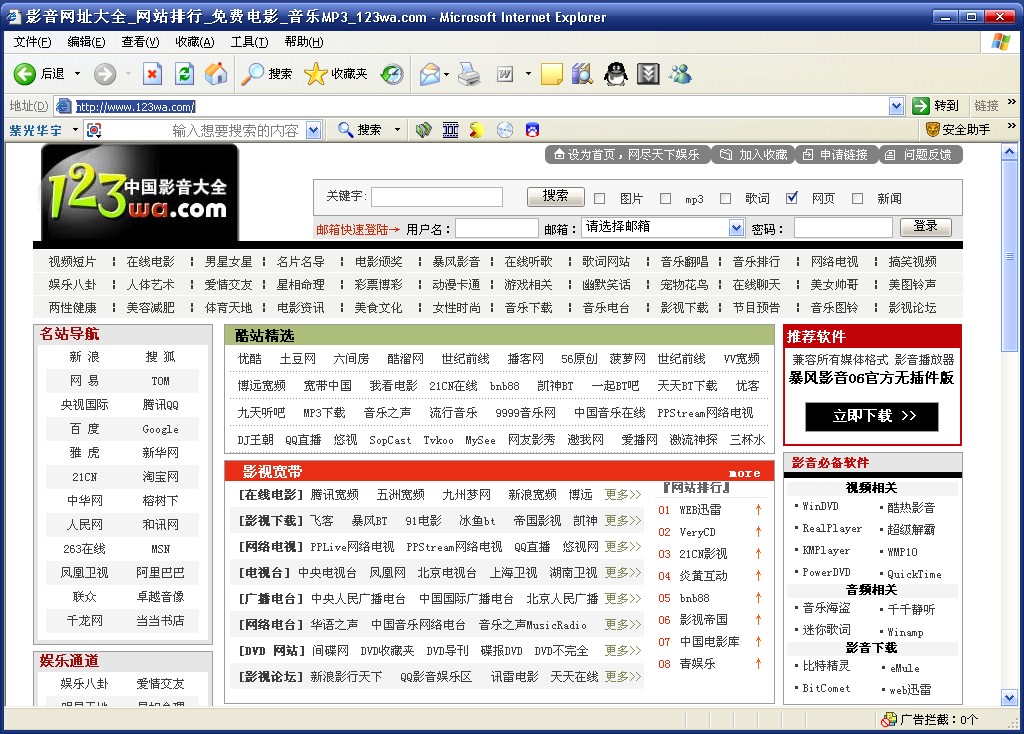Open the Mail toolbar icon

(x=430, y=74)
